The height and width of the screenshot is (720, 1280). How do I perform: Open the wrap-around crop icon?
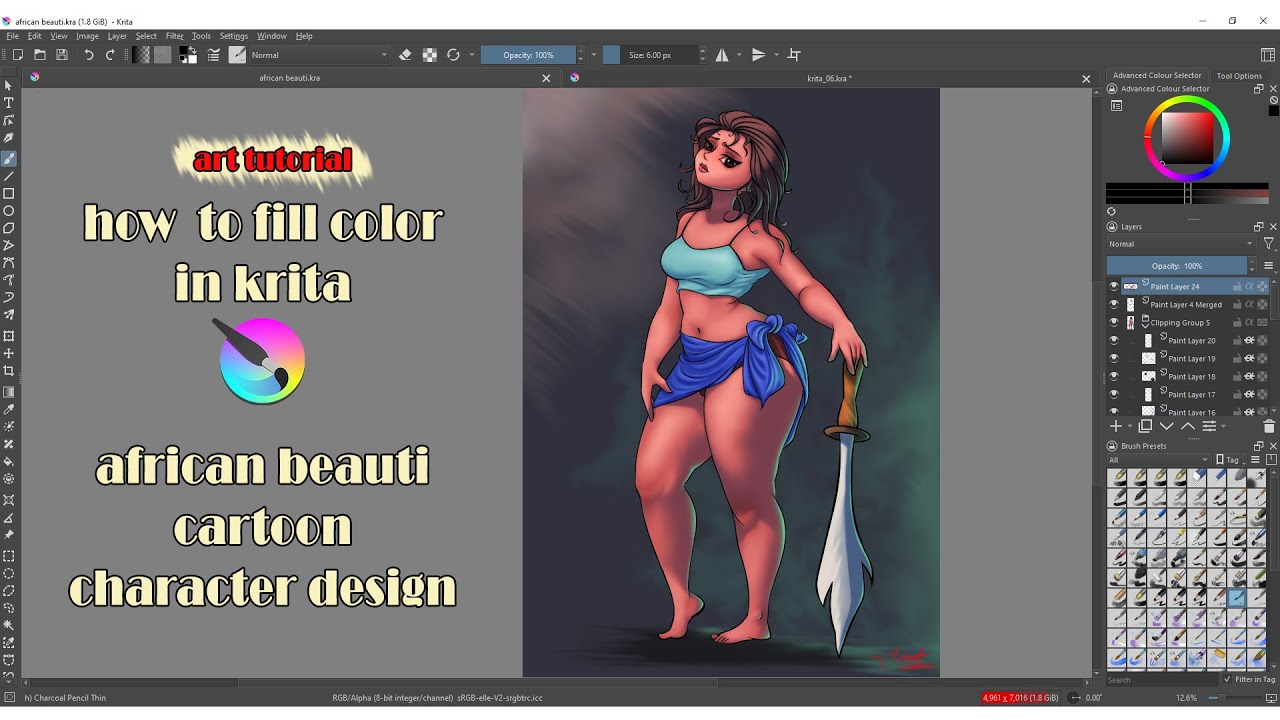pyautogui.click(x=795, y=55)
